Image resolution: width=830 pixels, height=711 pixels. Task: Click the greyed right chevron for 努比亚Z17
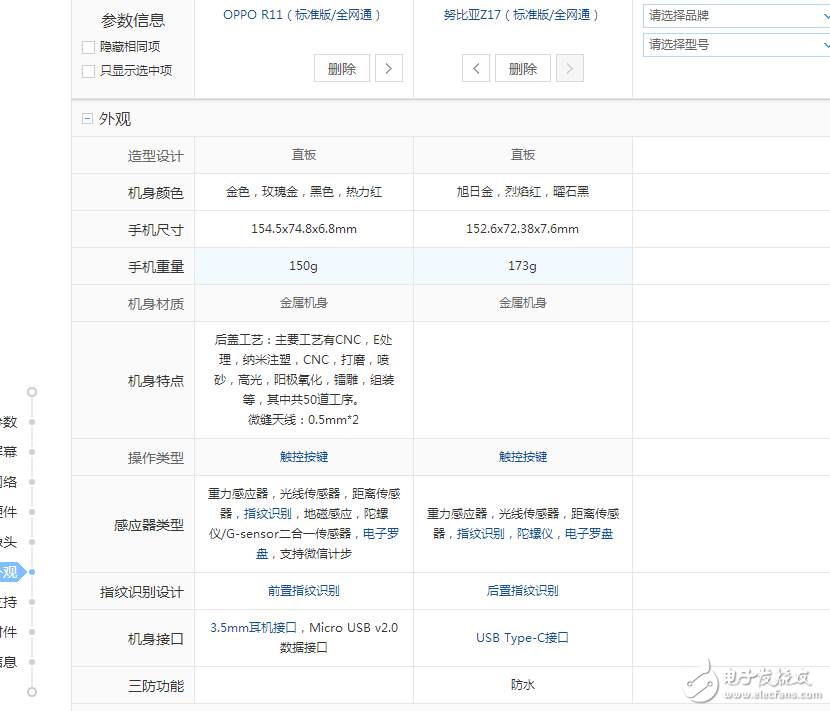(569, 68)
